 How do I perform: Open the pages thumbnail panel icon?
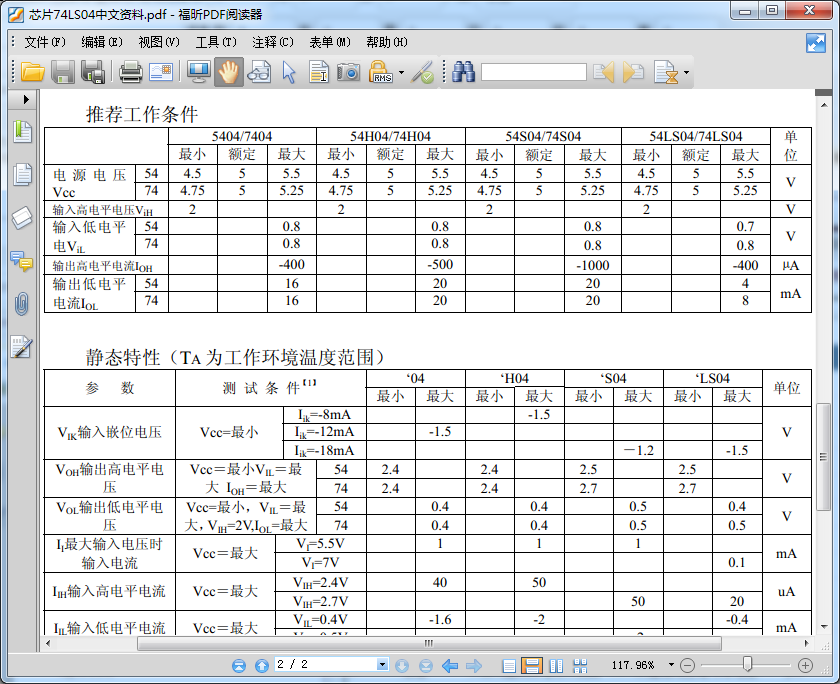(x=22, y=175)
